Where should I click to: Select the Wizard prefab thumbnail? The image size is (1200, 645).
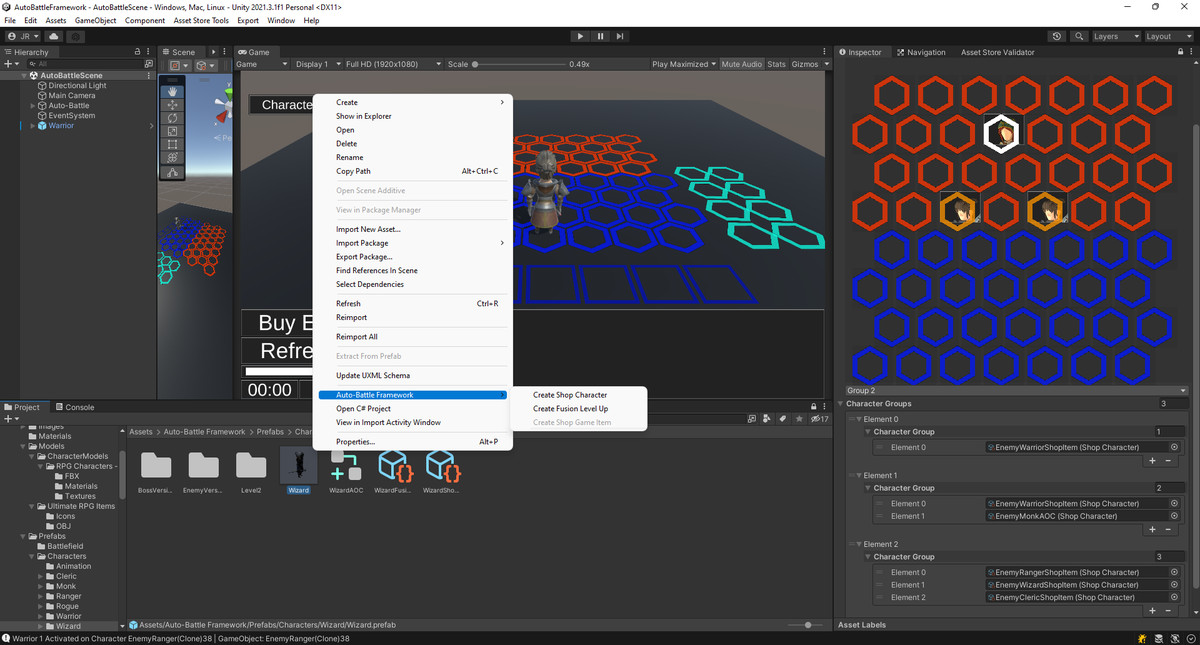[x=299, y=465]
